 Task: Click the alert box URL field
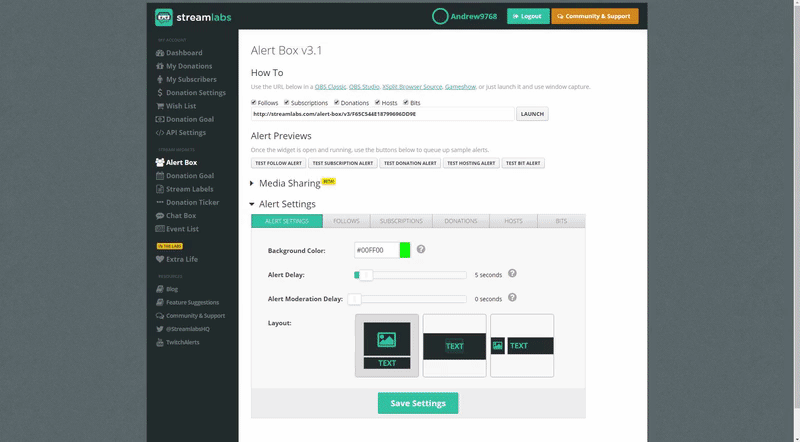[x=383, y=114]
